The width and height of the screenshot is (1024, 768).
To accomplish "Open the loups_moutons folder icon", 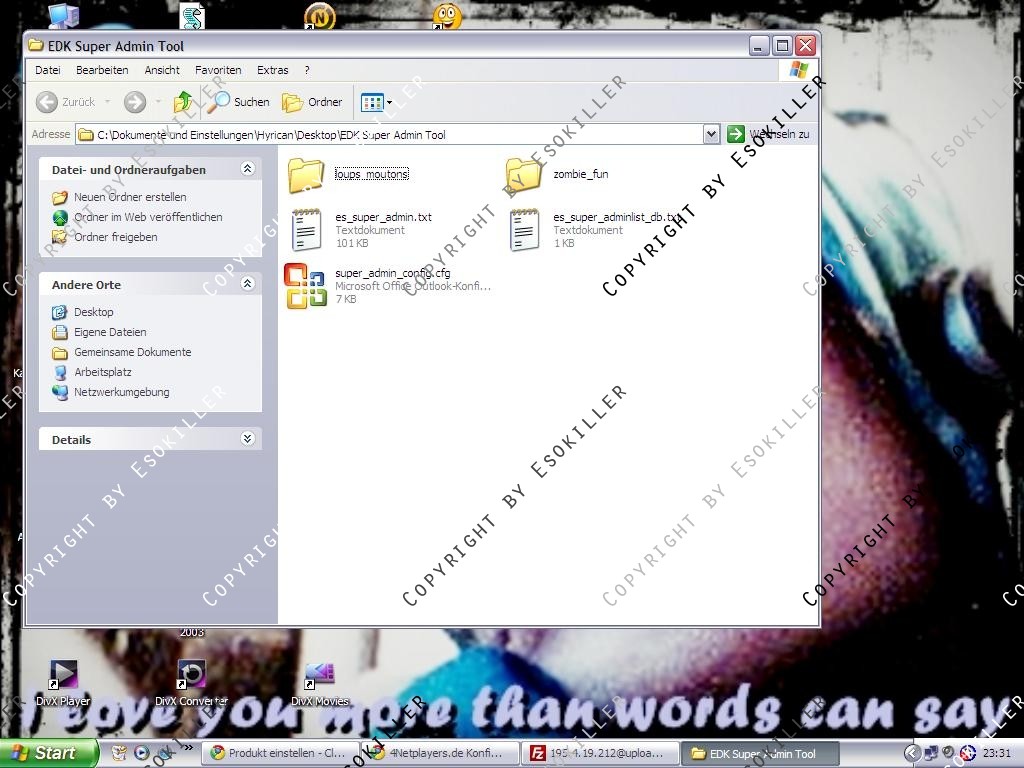I will point(305,175).
